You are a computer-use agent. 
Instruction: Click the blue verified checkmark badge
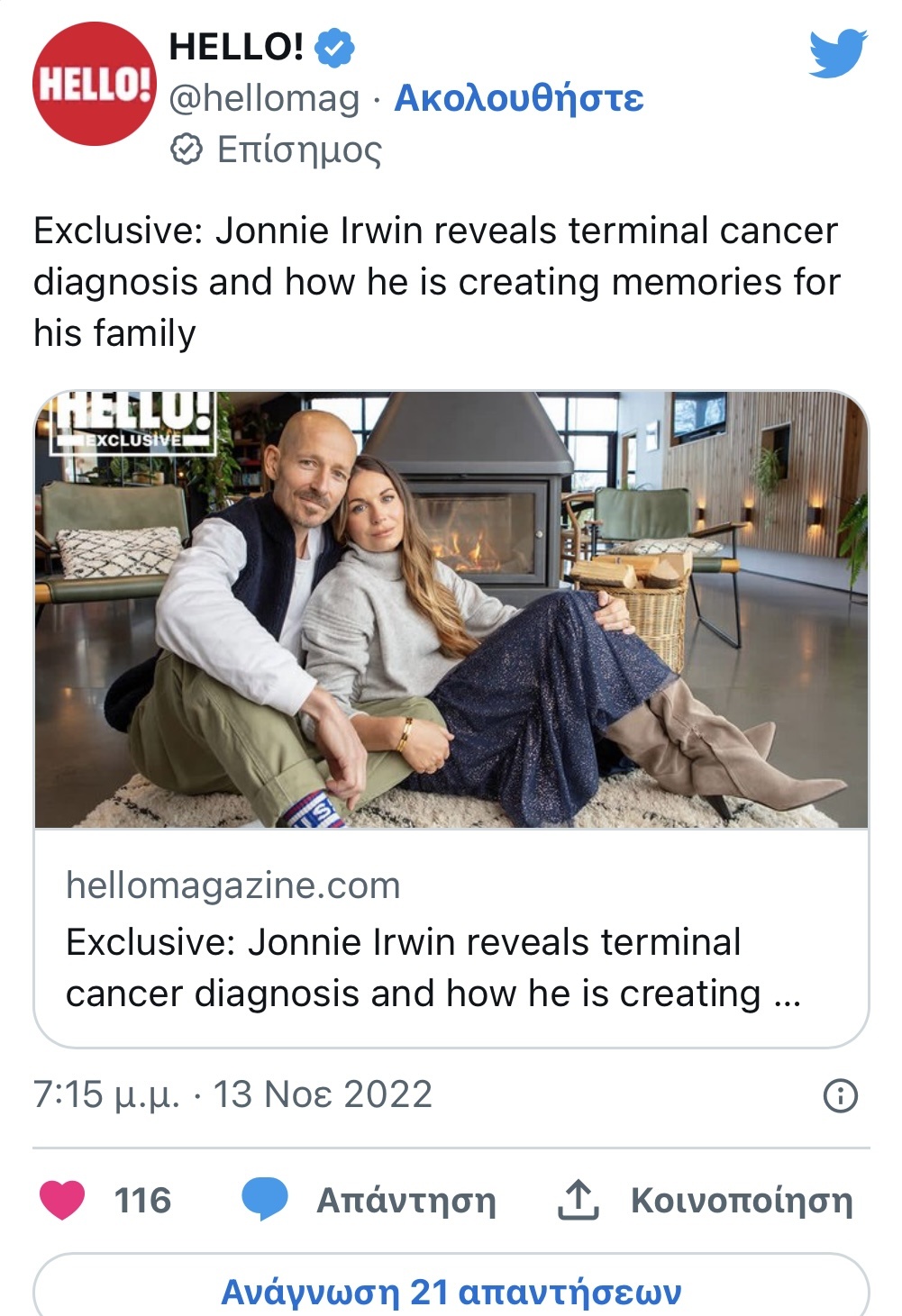(334, 47)
